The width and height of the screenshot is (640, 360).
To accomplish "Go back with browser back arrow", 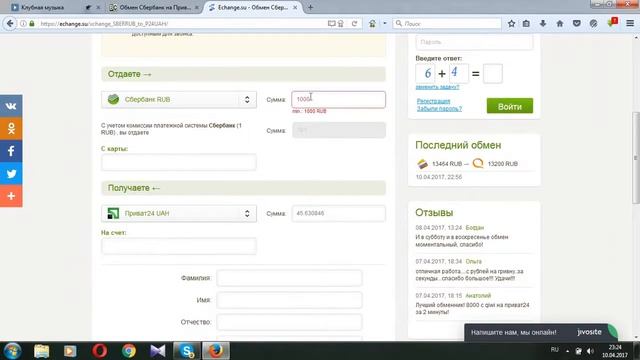I will coord(10,24).
